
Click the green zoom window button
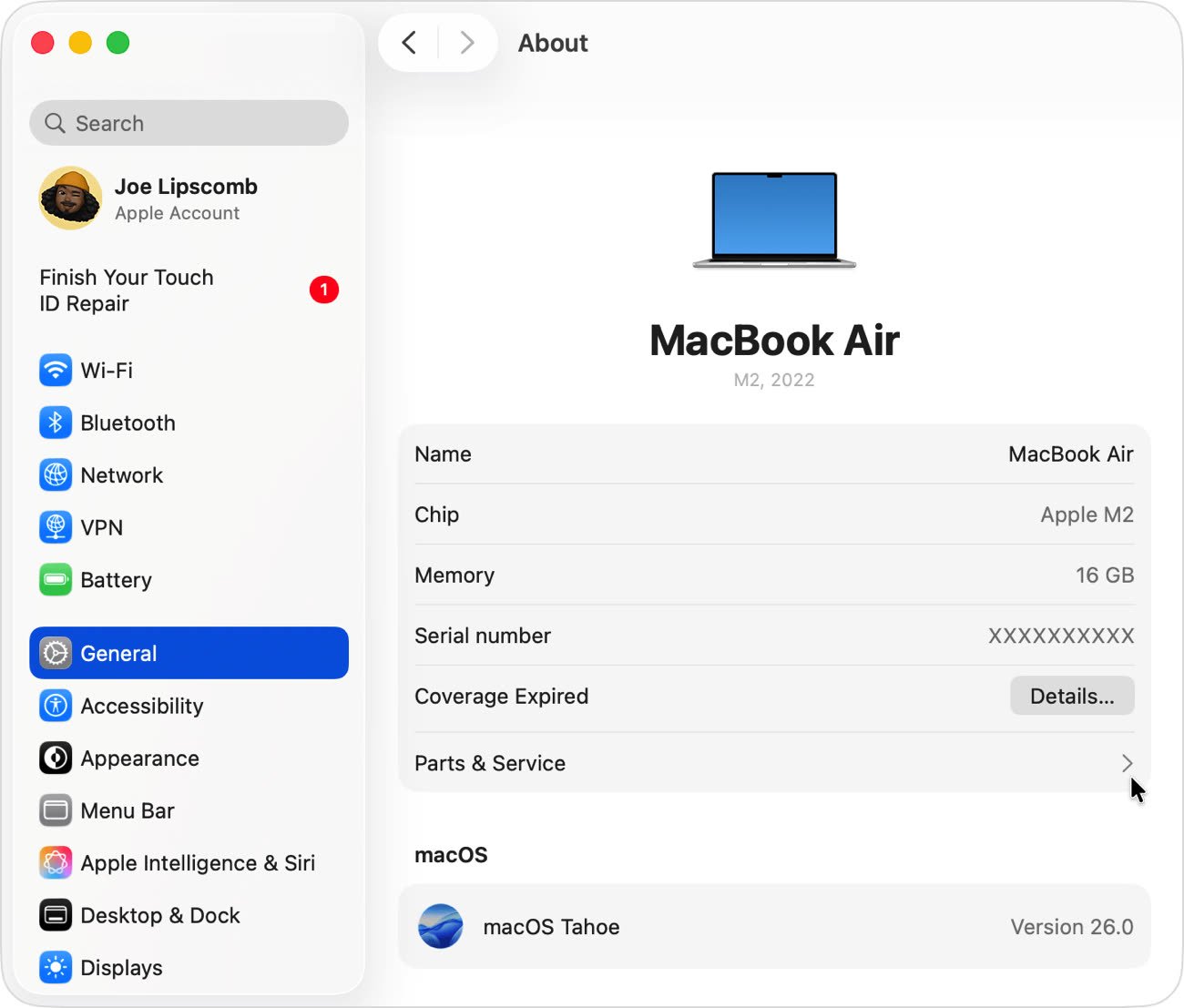click(117, 43)
